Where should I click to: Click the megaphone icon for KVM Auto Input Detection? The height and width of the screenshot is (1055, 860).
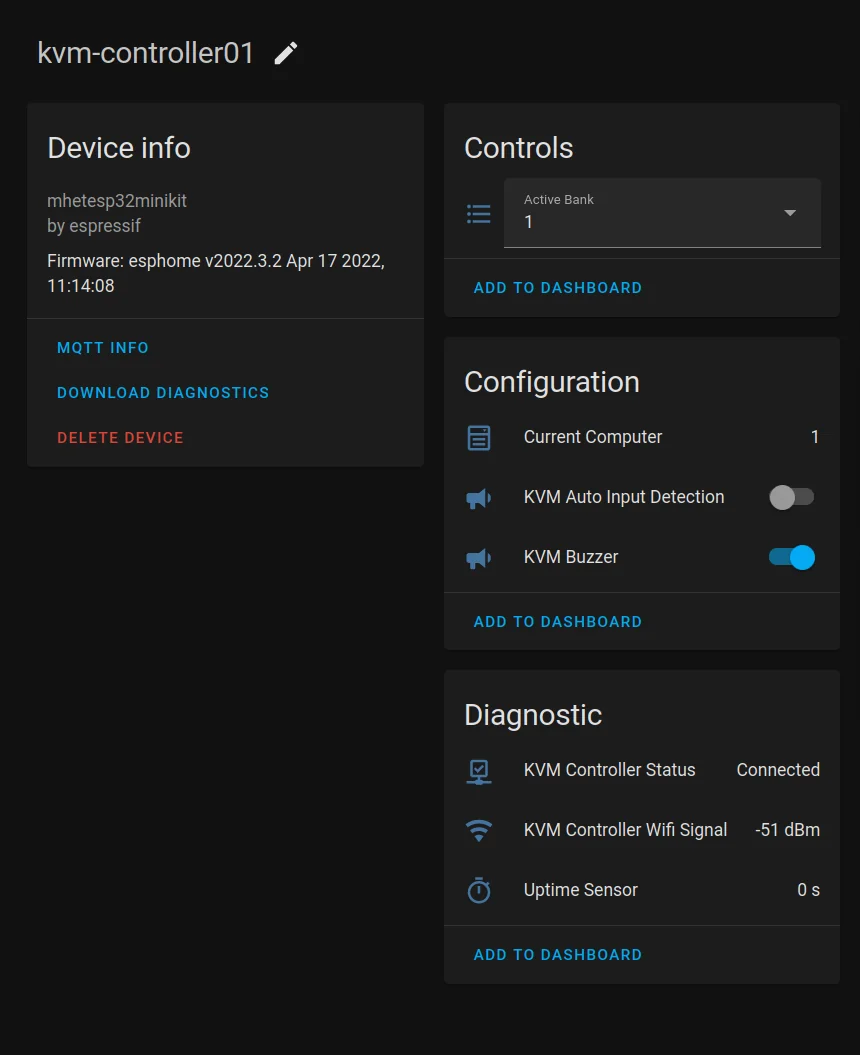point(479,498)
